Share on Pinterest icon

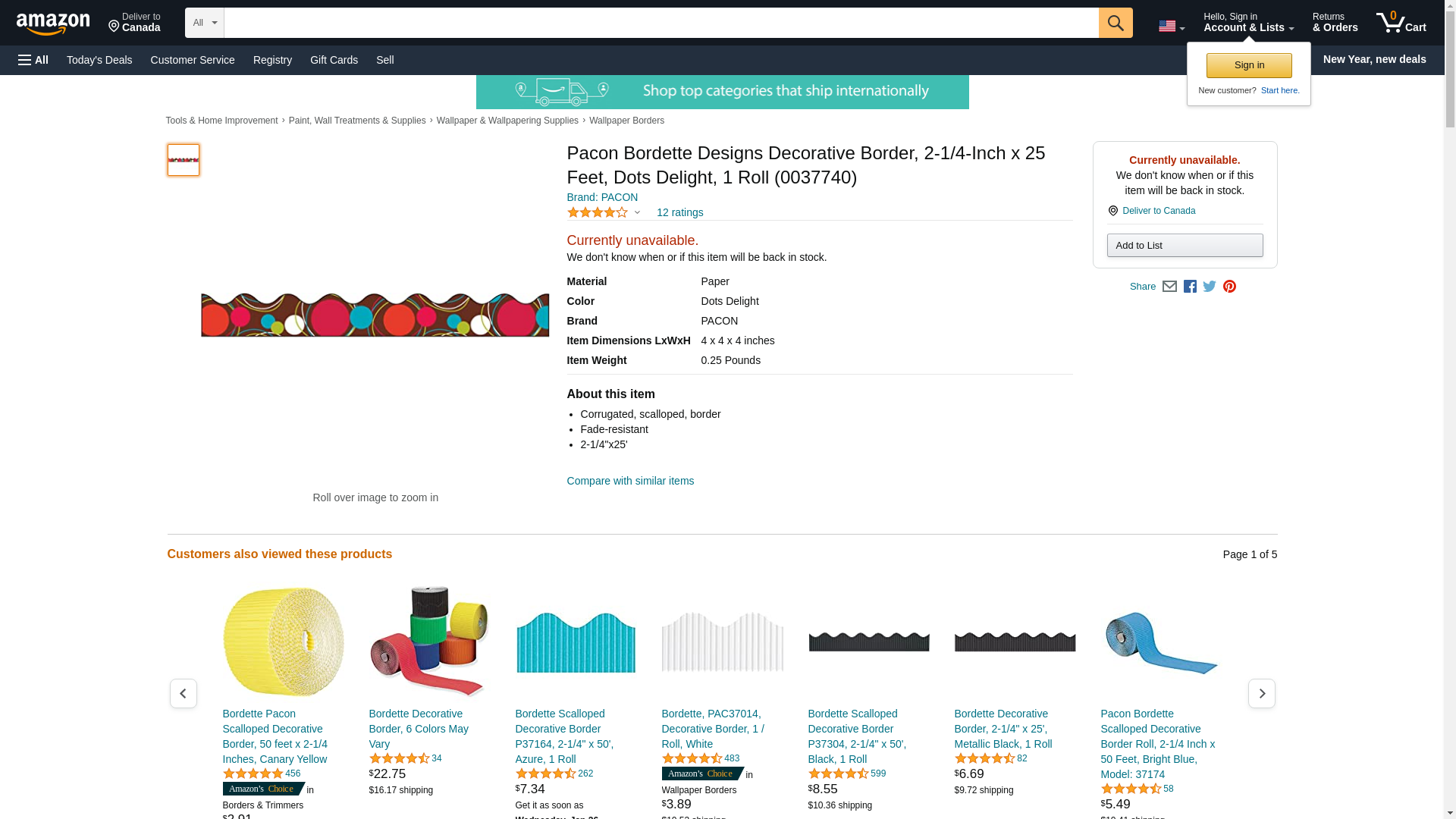(x=1229, y=287)
